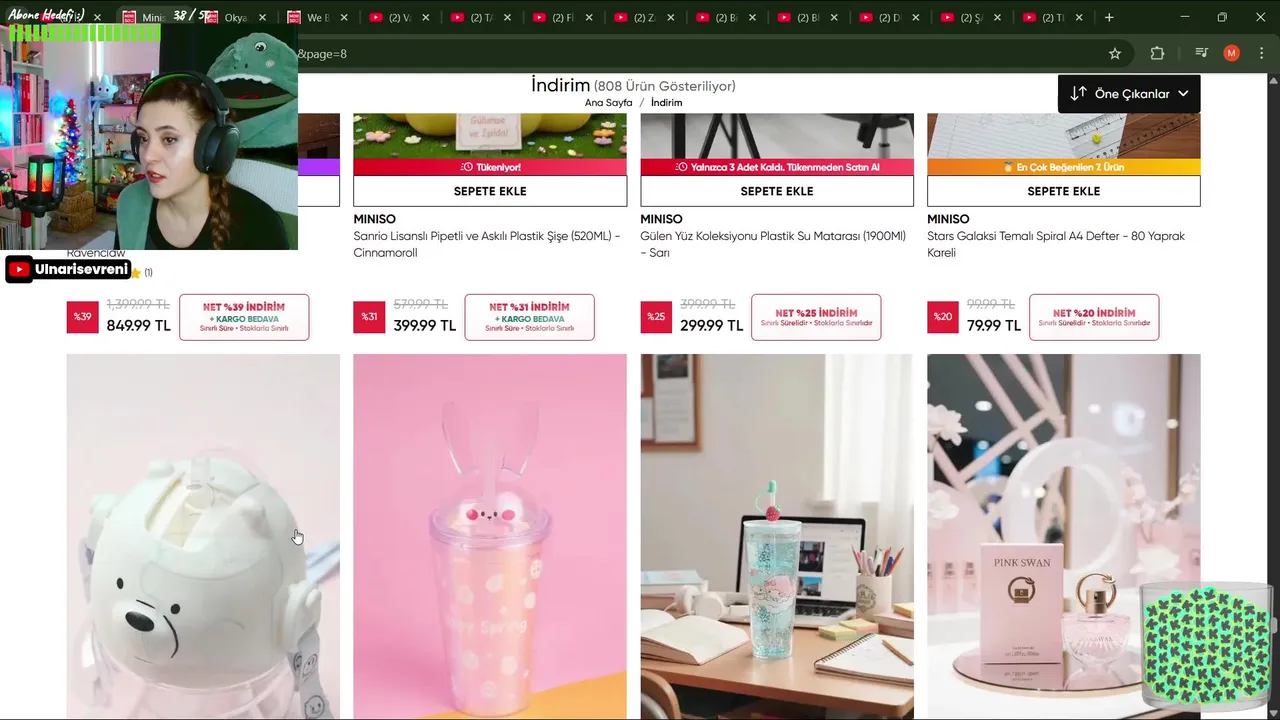Close the 'We B' browser tab

[x=344, y=18]
